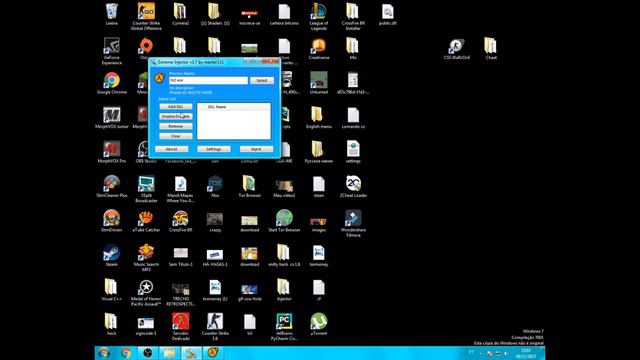Focus the Process Name input field
Screen dimensions: 640x360
point(208,80)
